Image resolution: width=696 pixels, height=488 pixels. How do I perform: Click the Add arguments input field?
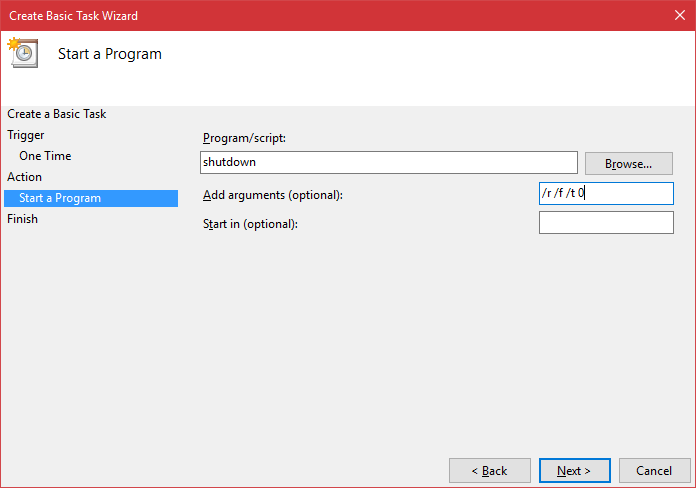(606, 194)
